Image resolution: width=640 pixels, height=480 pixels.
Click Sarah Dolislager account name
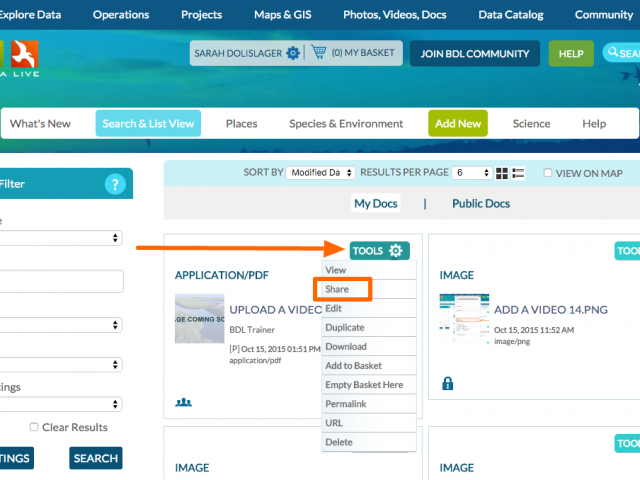coord(238,53)
